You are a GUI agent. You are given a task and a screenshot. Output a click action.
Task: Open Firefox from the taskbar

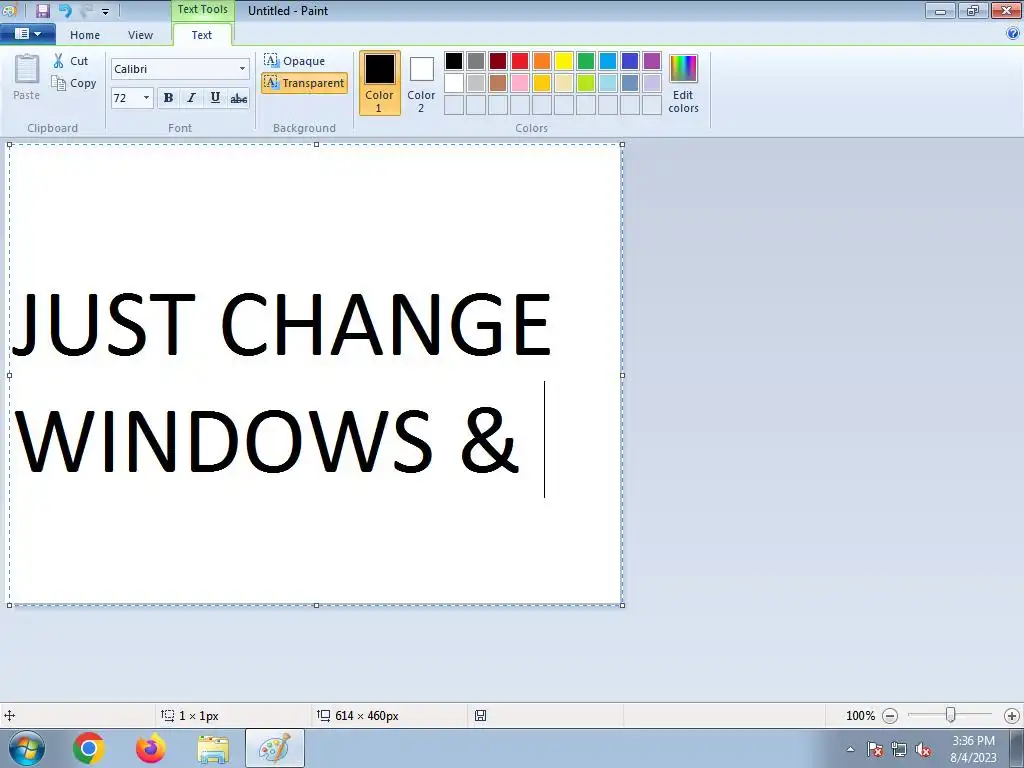(x=151, y=748)
